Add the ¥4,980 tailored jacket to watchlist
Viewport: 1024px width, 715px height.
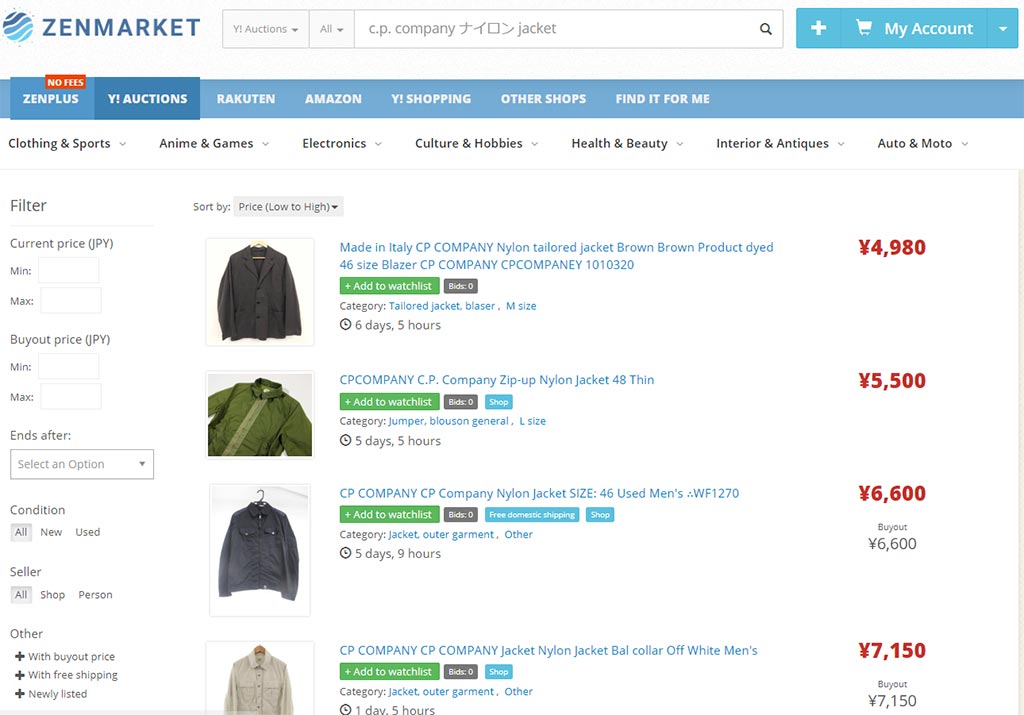389,286
